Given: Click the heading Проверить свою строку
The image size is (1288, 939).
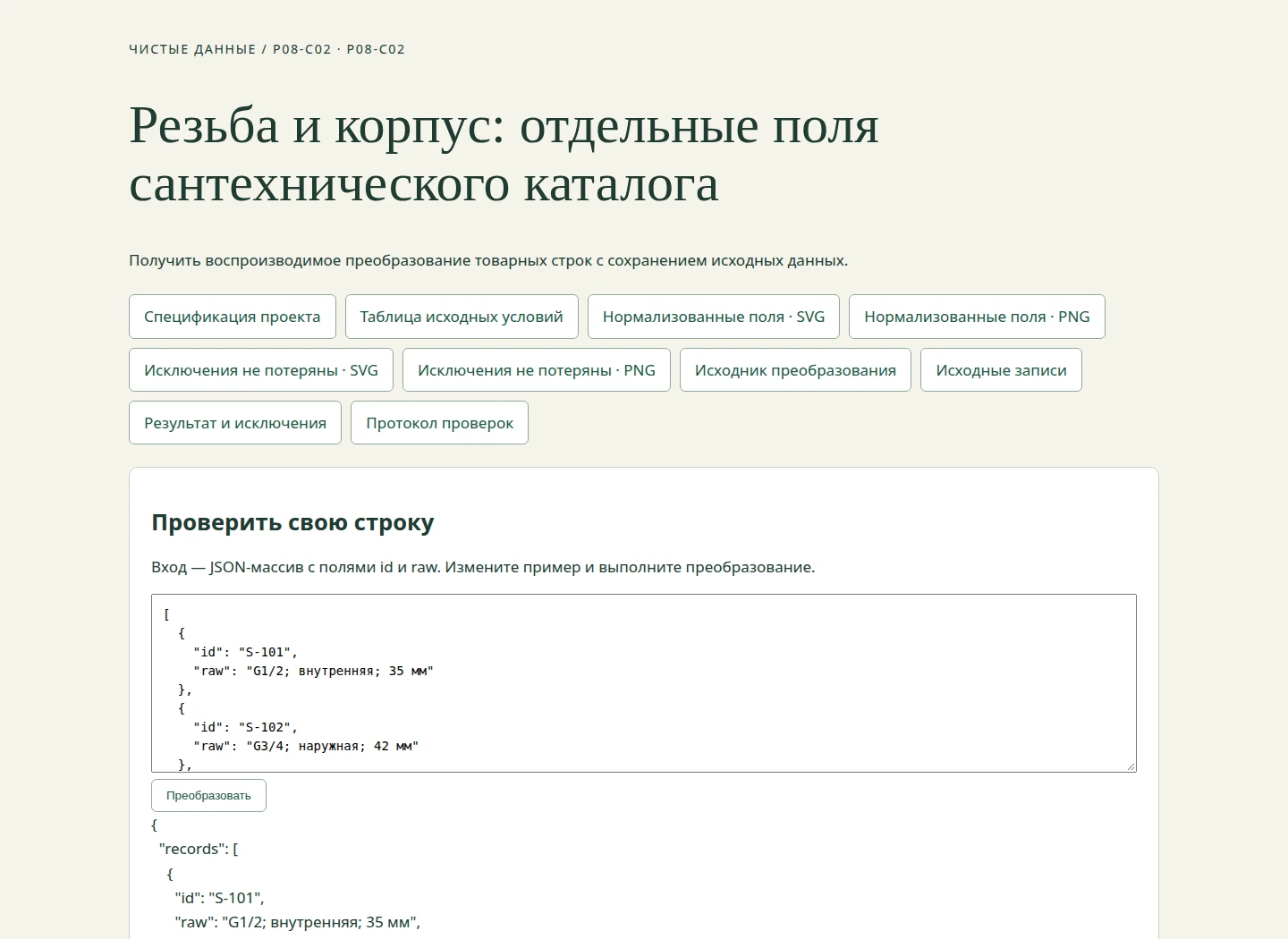Looking at the screenshot, I should 292,522.
